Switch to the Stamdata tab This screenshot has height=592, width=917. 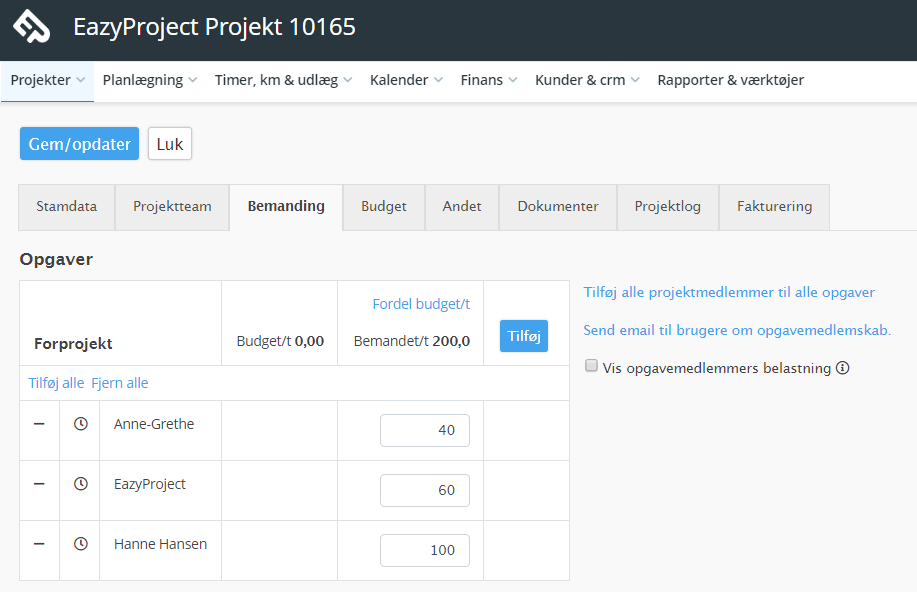point(67,206)
